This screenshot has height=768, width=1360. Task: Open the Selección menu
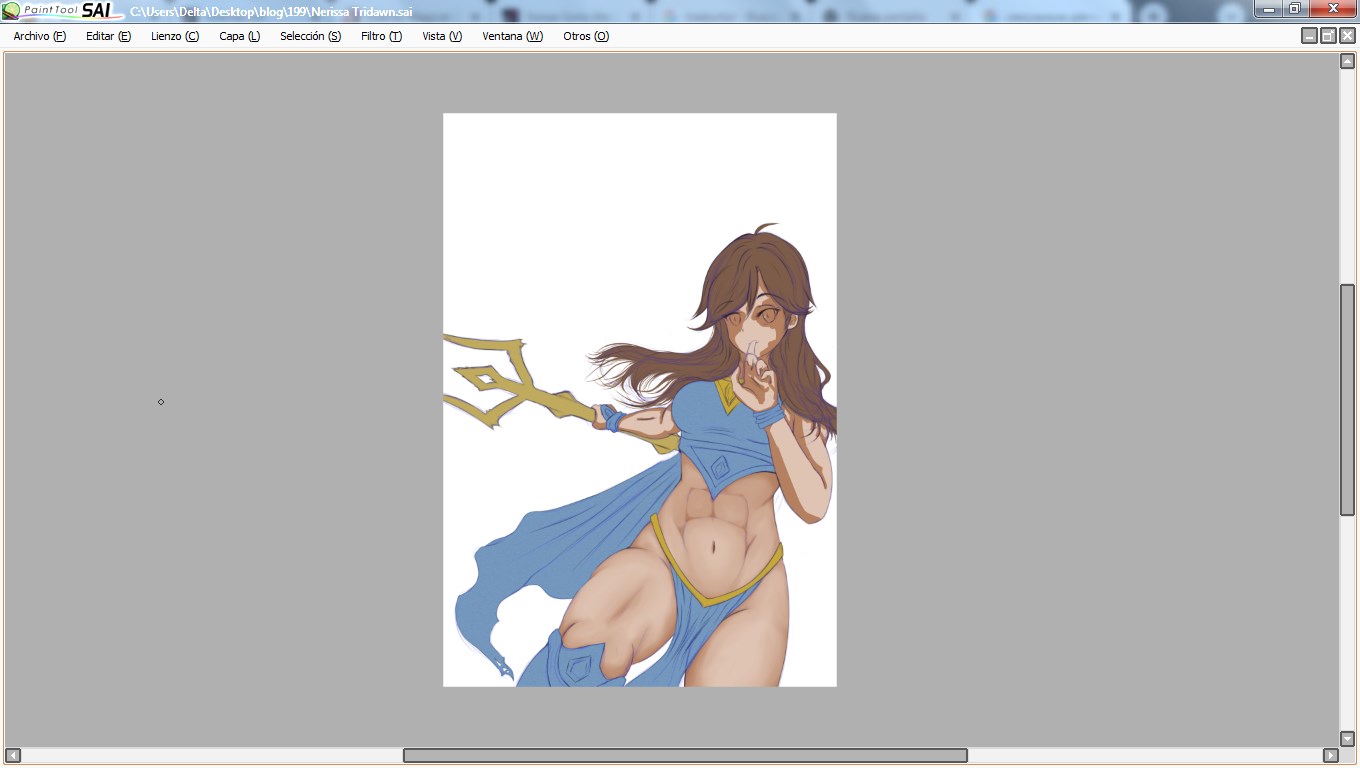coord(310,36)
